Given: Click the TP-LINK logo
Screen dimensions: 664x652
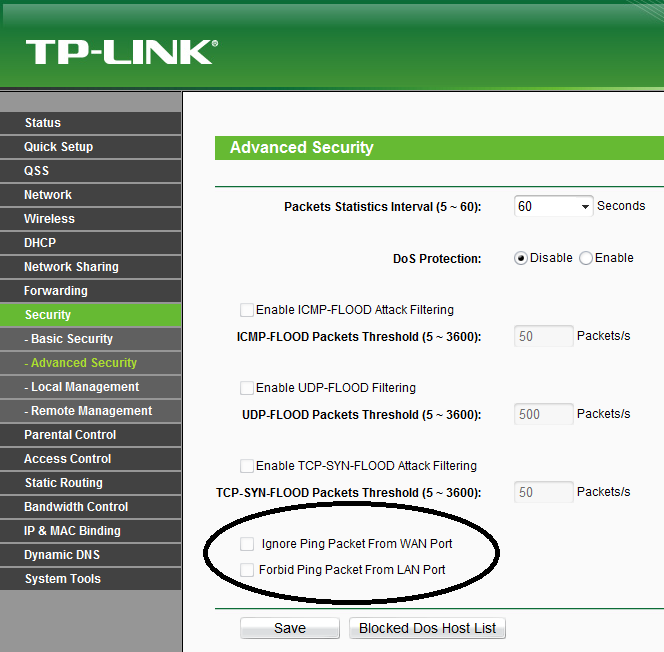Looking at the screenshot, I should pyautogui.click(x=122, y=52).
